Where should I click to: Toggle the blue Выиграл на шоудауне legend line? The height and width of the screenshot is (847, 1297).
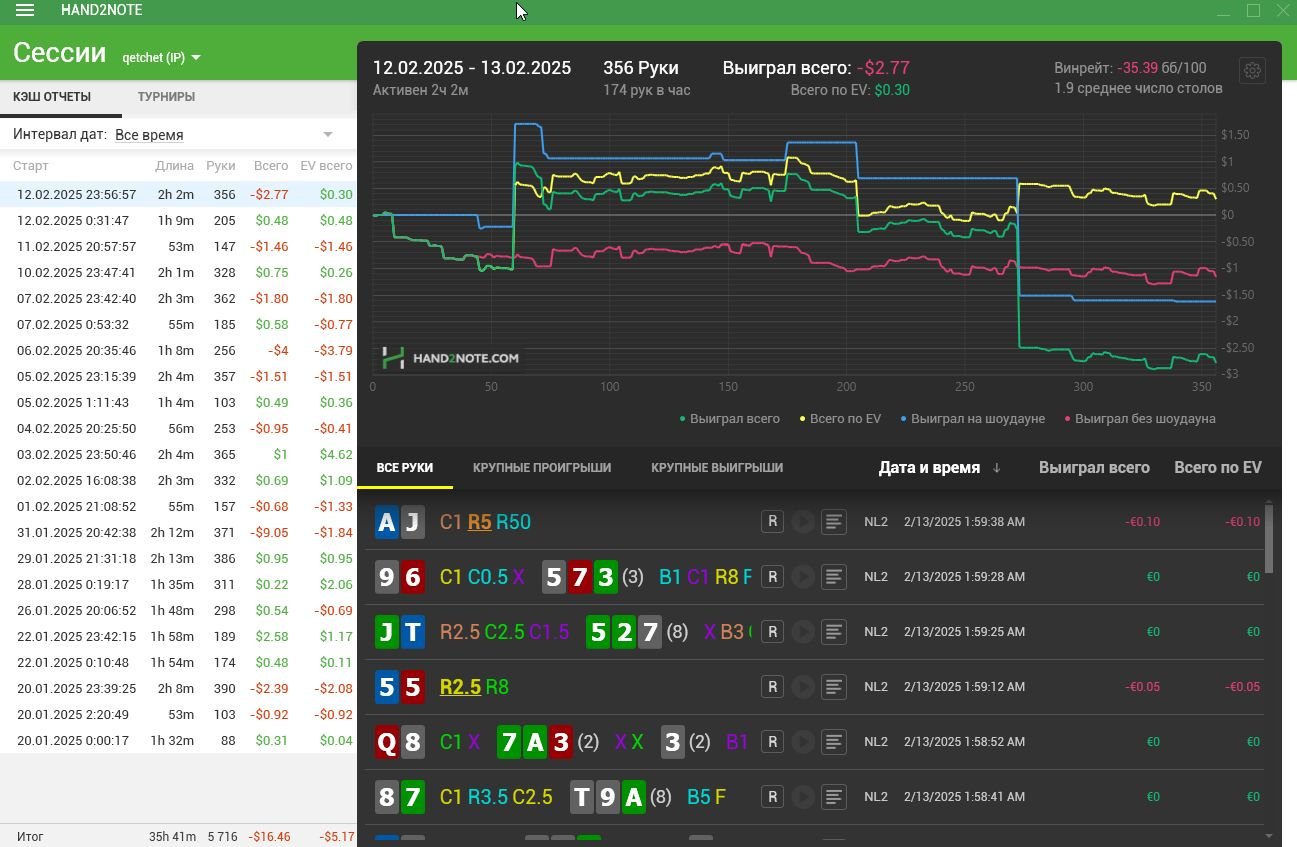coord(972,418)
